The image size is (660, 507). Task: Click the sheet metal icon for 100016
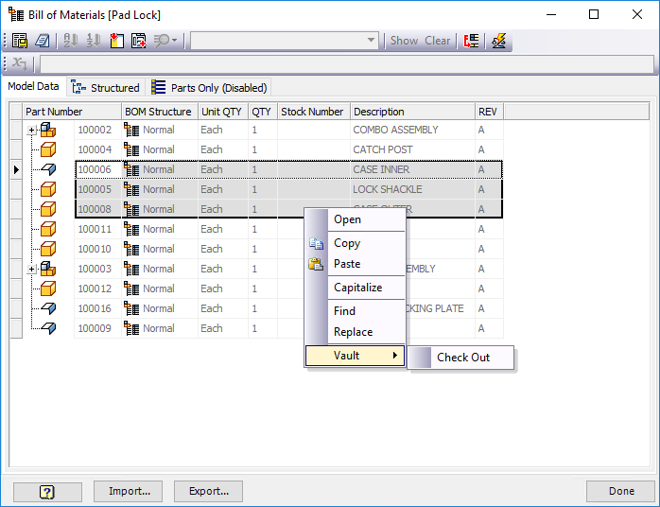coord(49,308)
